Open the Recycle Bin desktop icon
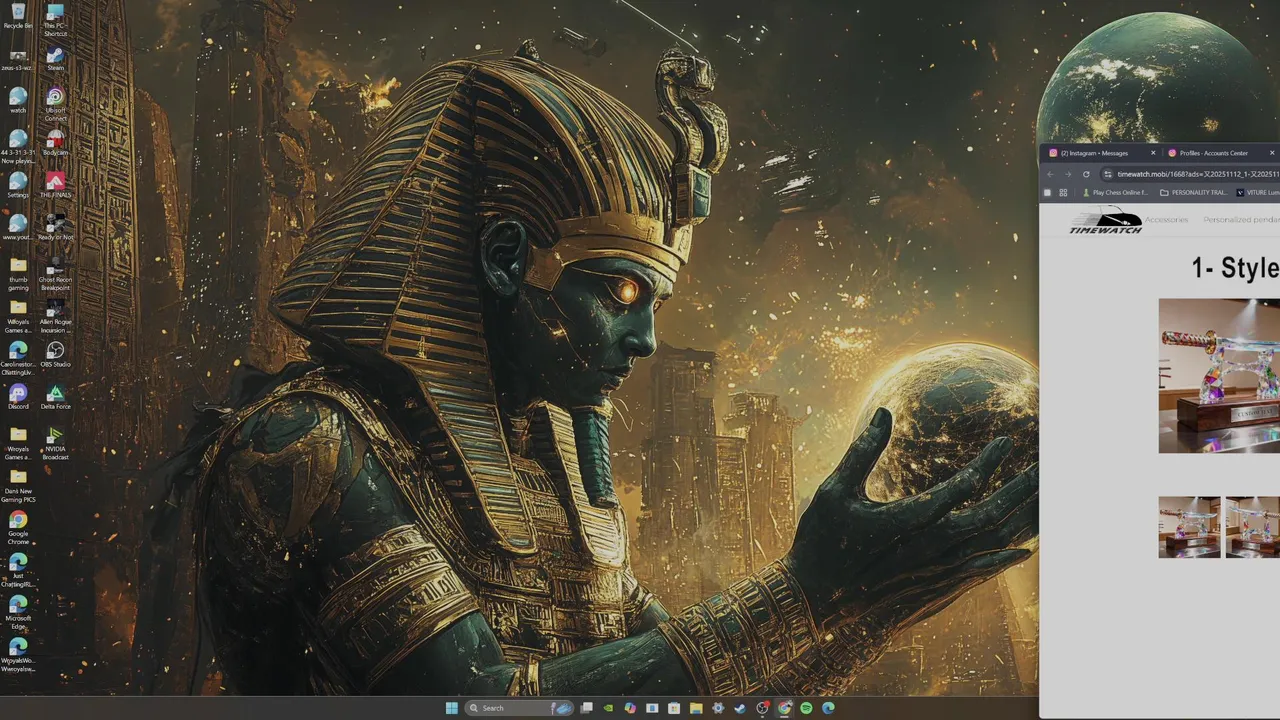1280x720 pixels. [18, 15]
